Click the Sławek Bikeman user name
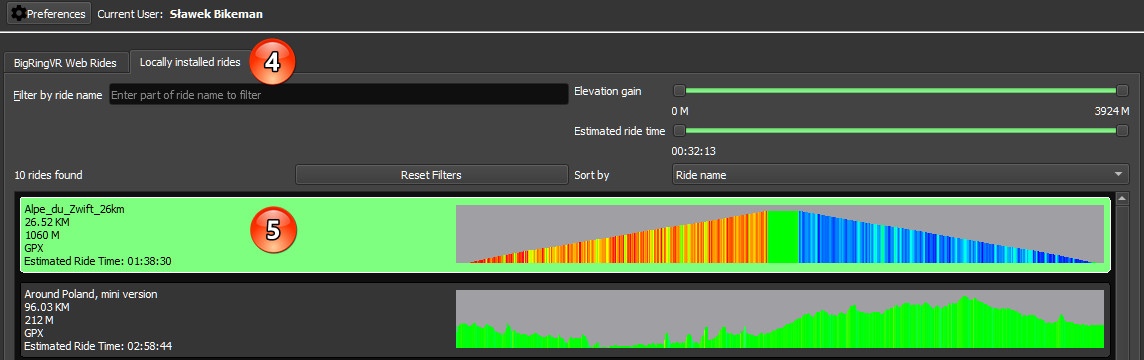 click(x=216, y=14)
